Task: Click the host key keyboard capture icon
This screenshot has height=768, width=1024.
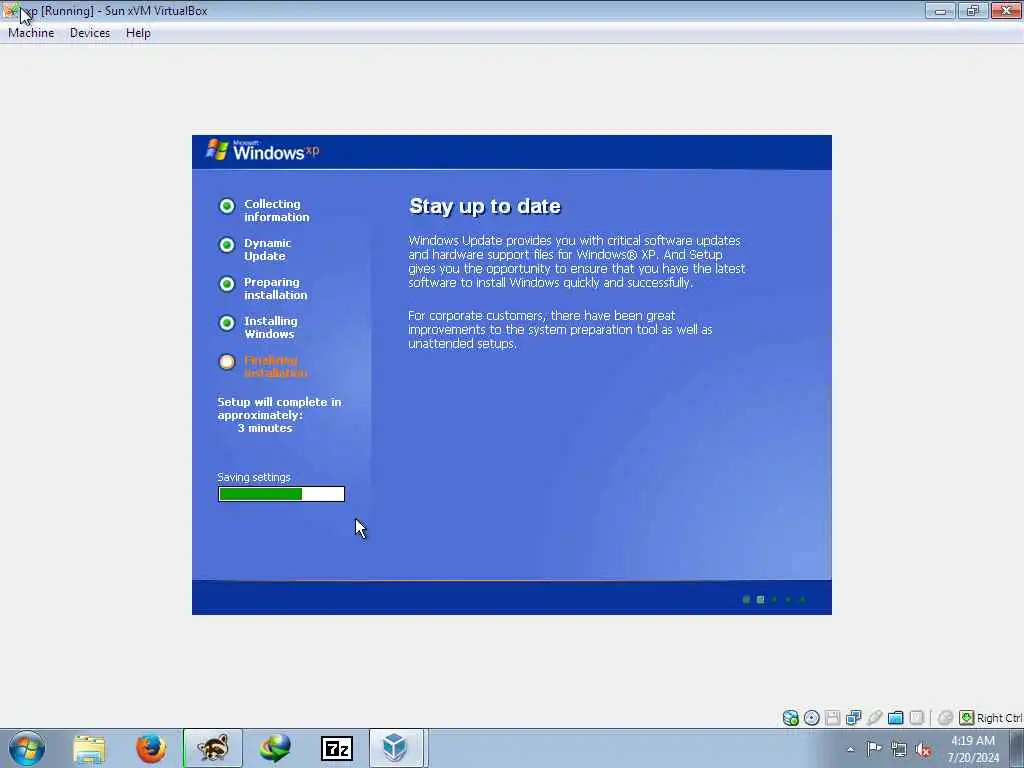Action: pyautogui.click(x=967, y=718)
